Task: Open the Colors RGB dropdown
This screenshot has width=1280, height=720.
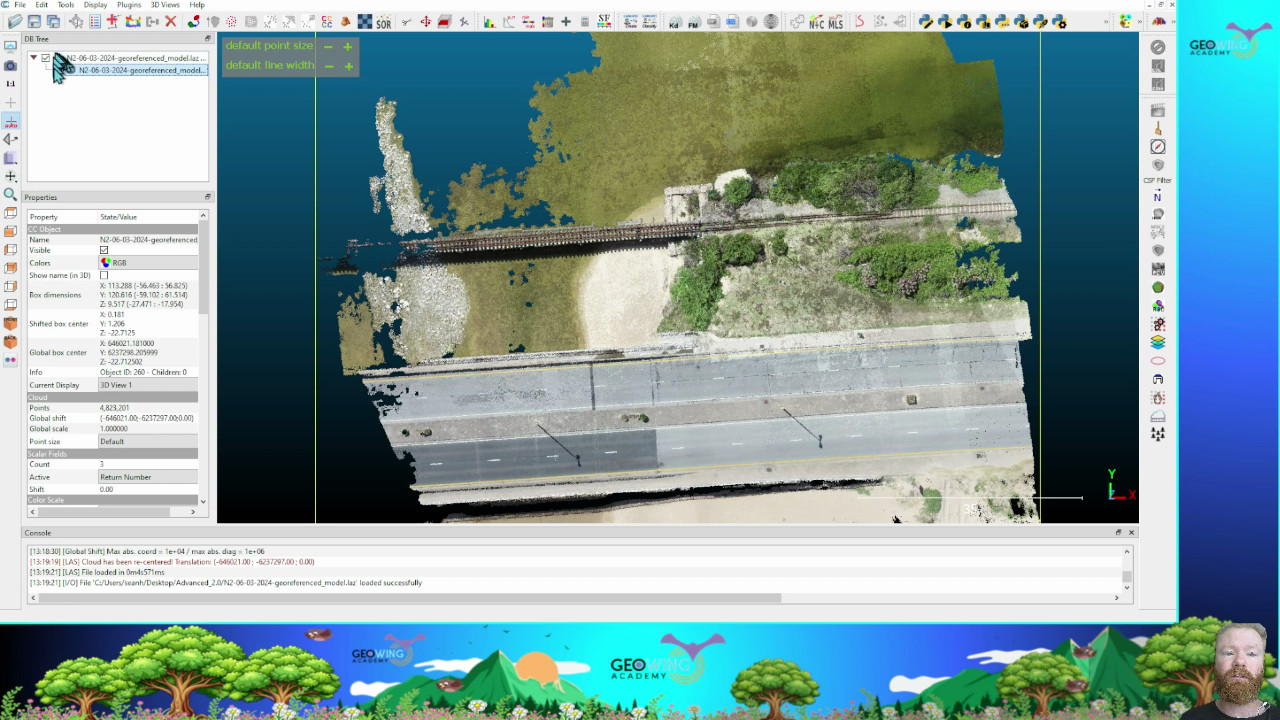Action: [148, 263]
